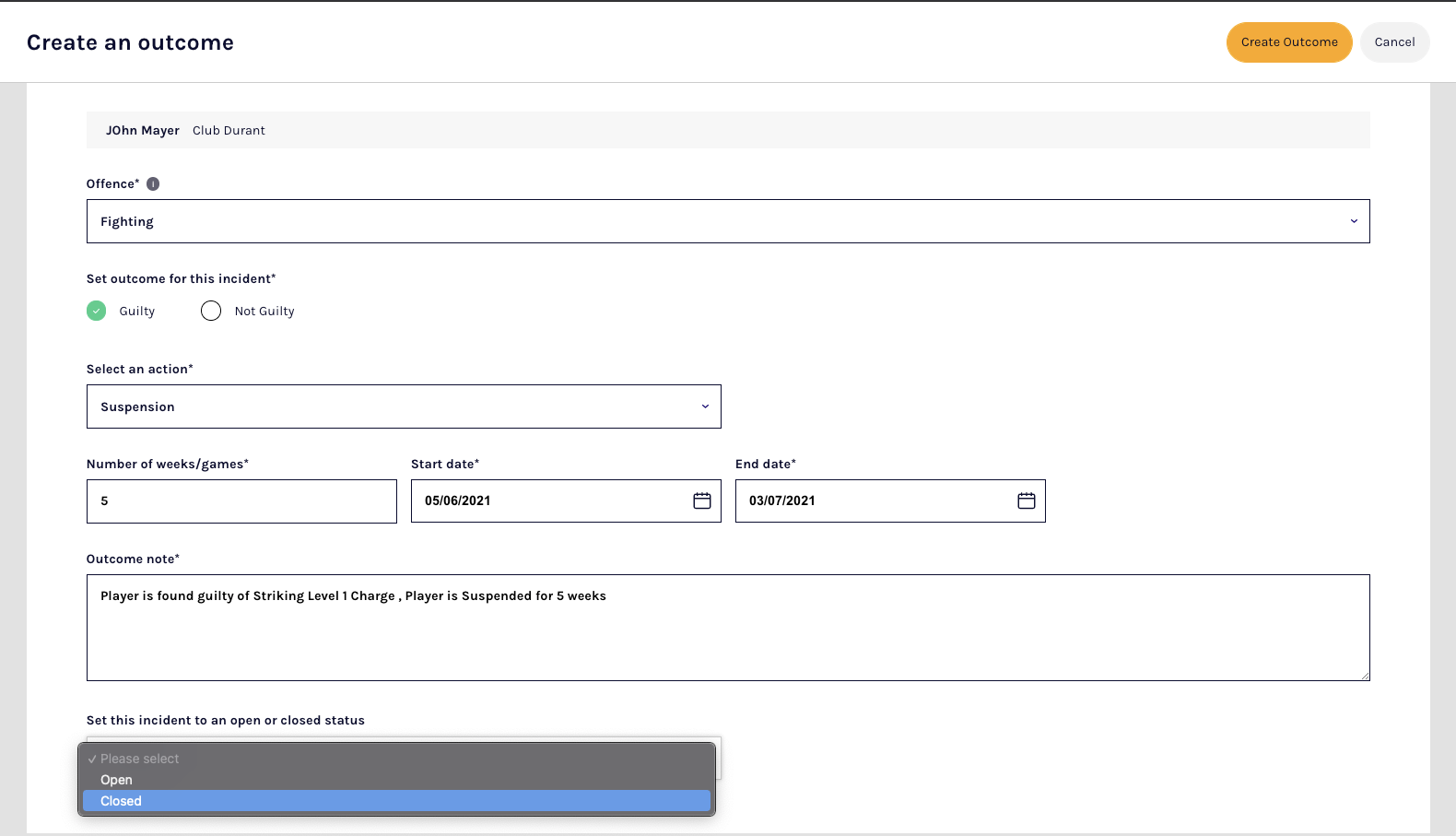Screen dimensions: 1456x836
Task: Open the Start date calendar picker
Action: click(x=701, y=500)
